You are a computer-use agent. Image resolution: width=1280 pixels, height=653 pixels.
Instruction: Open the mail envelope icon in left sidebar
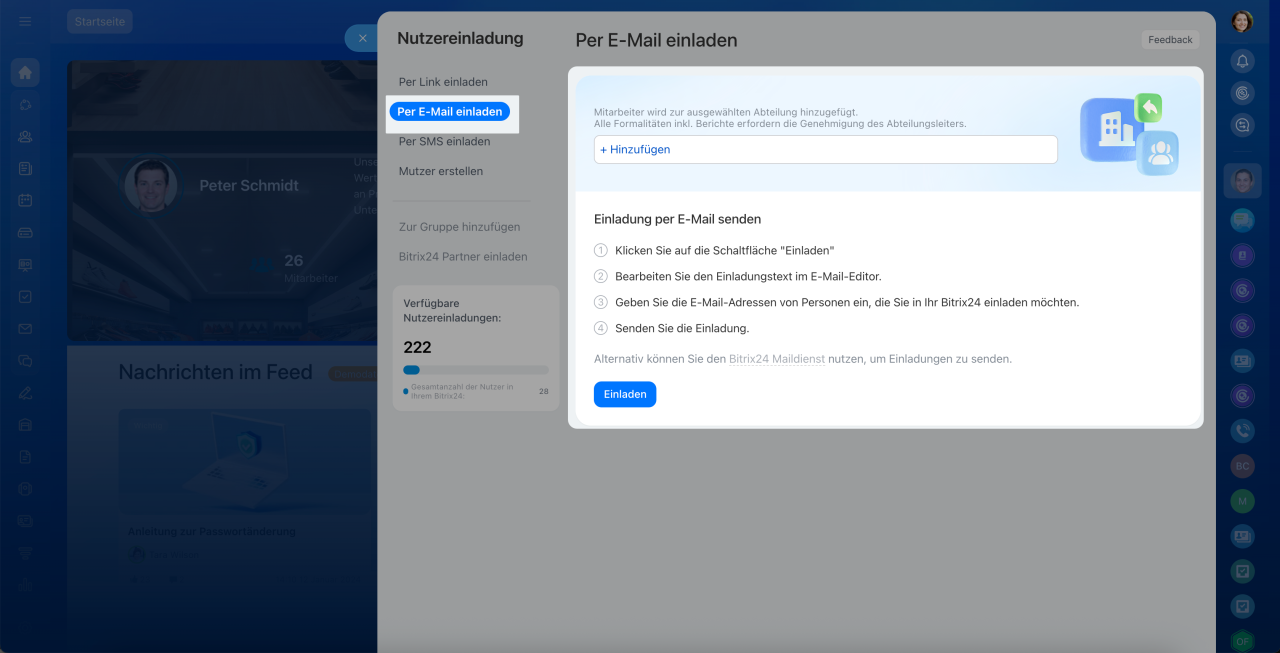(x=25, y=329)
